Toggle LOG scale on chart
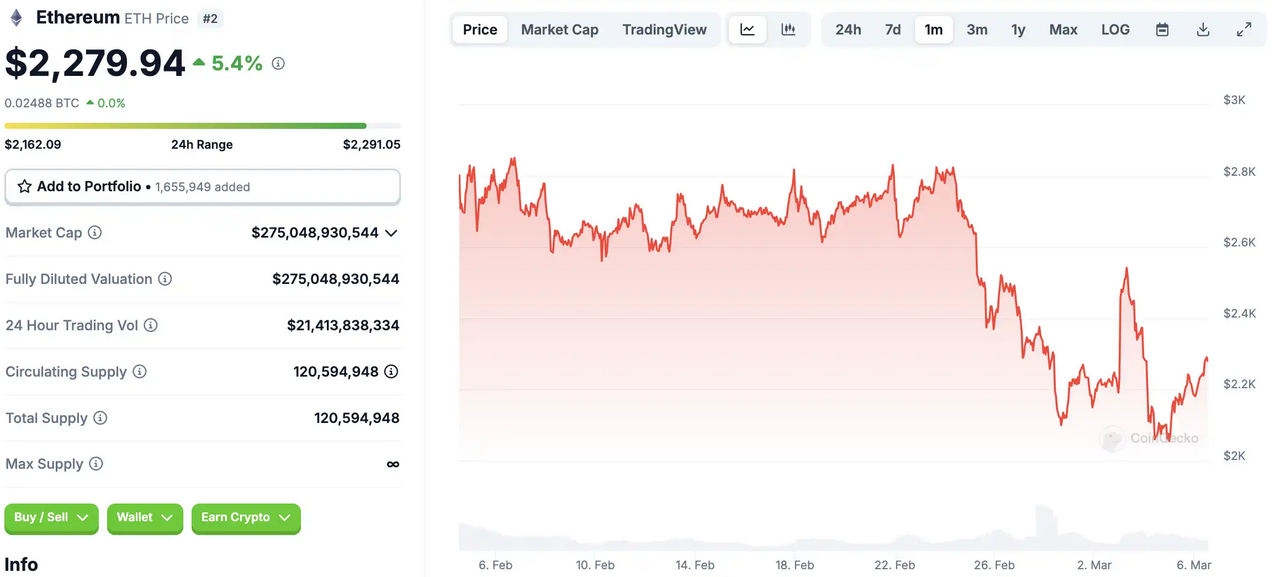This screenshot has height=577, width=1272. click(x=1115, y=30)
